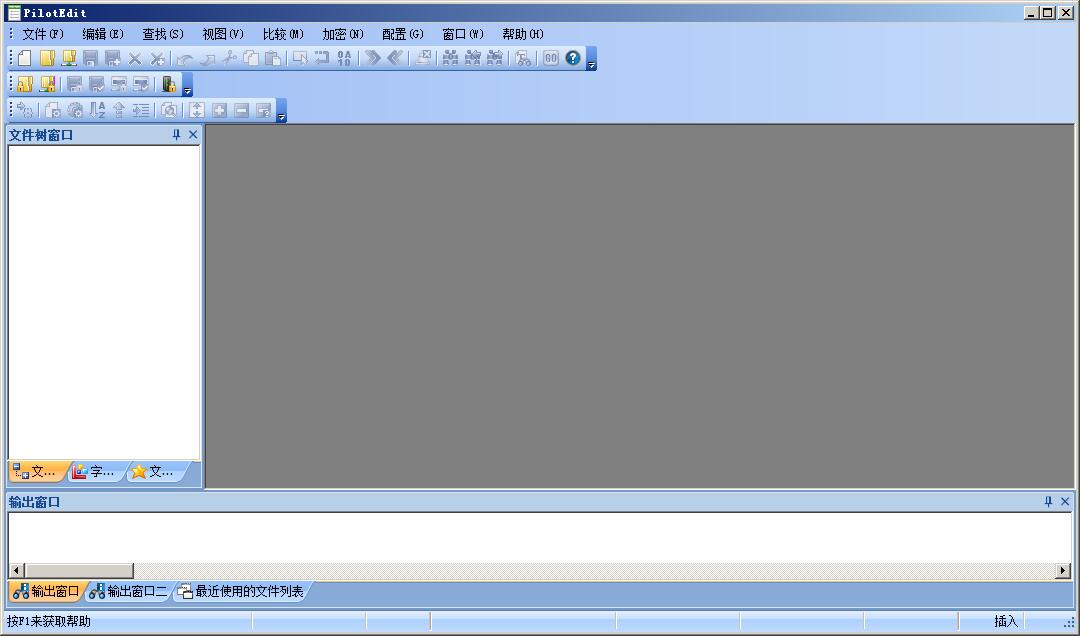
Task: Click the output scrollbar right arrow
Action: point(1063,571)
